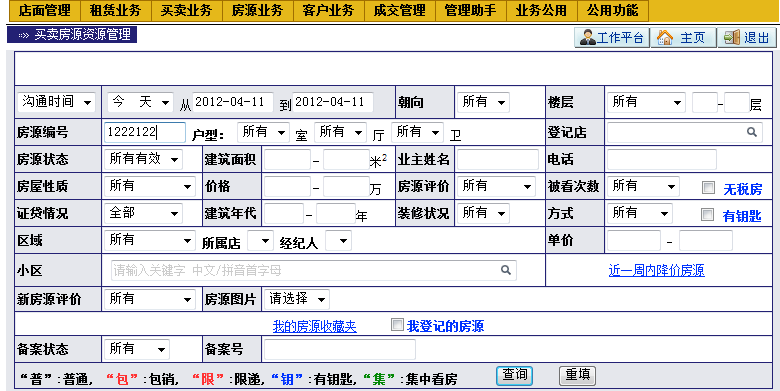The height and width of the screenshot is (391, 780).
Task: Tick the 有钥匙 checkbox
Action: pyautogui.click(x=707, y=214)
